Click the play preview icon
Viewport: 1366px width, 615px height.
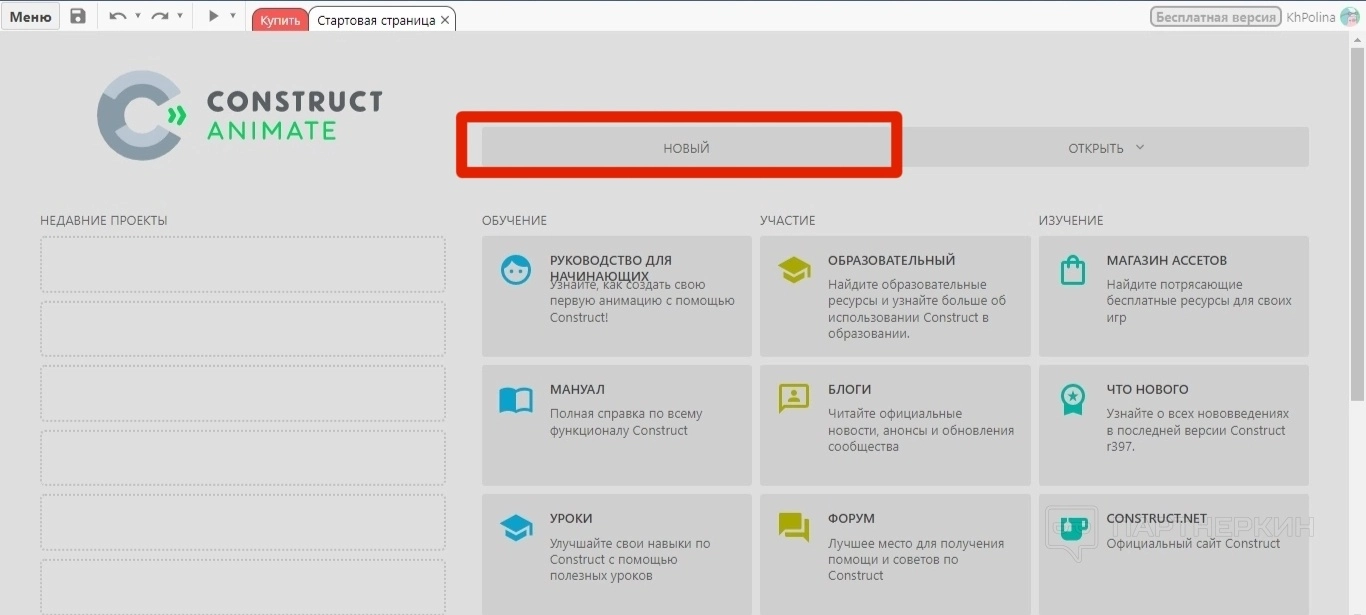point(213,16)
